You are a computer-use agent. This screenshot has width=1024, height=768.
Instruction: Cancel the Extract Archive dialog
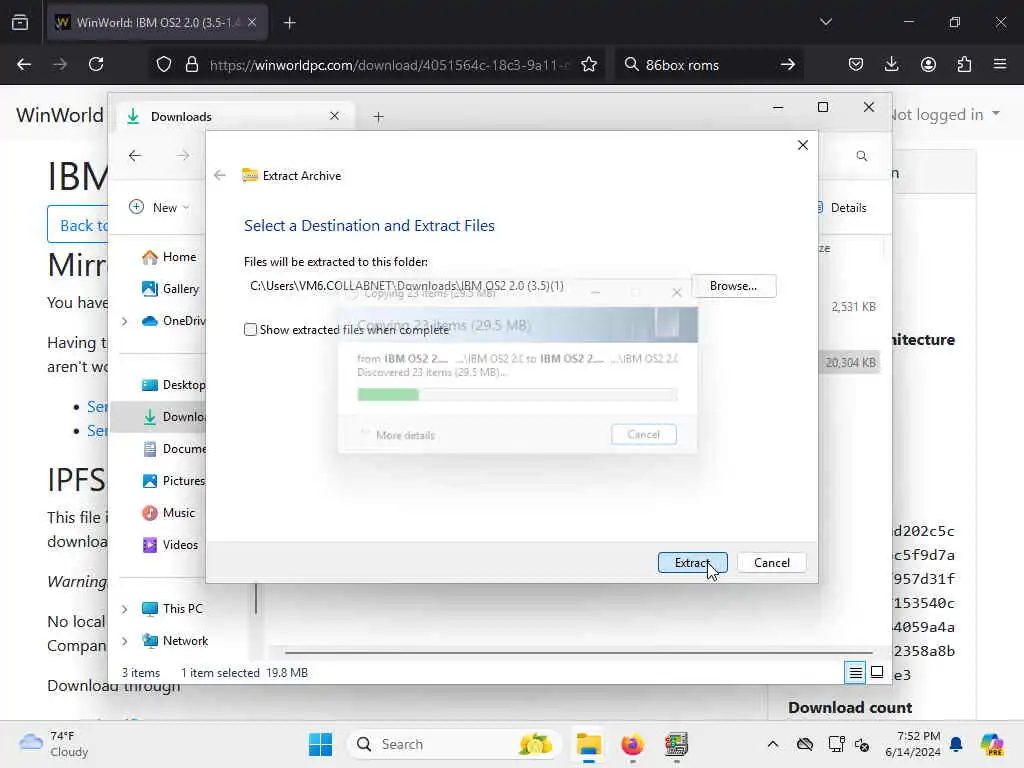click(x=771, y=562)
